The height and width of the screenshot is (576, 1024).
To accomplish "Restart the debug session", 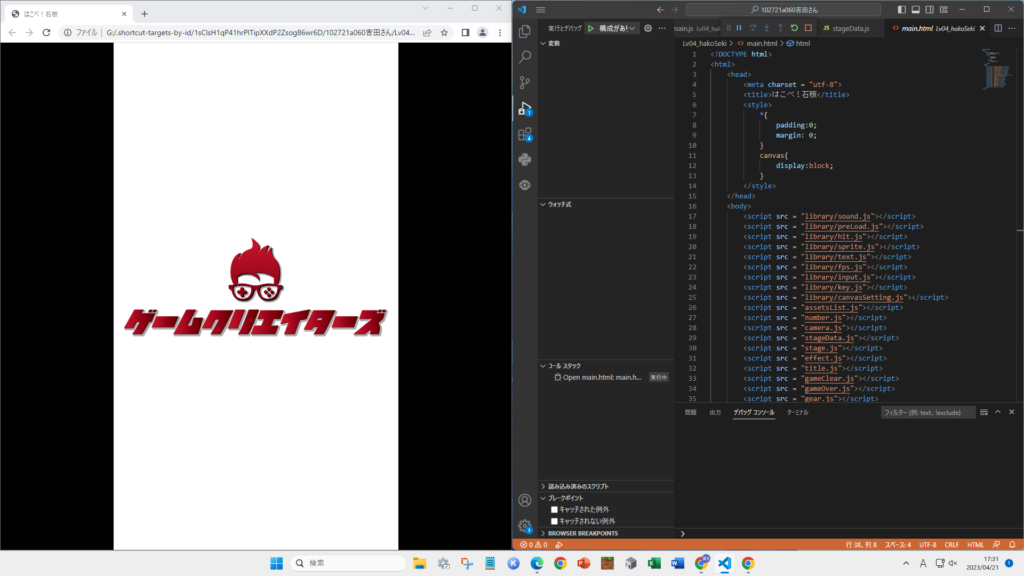I will tap(794, 28).
